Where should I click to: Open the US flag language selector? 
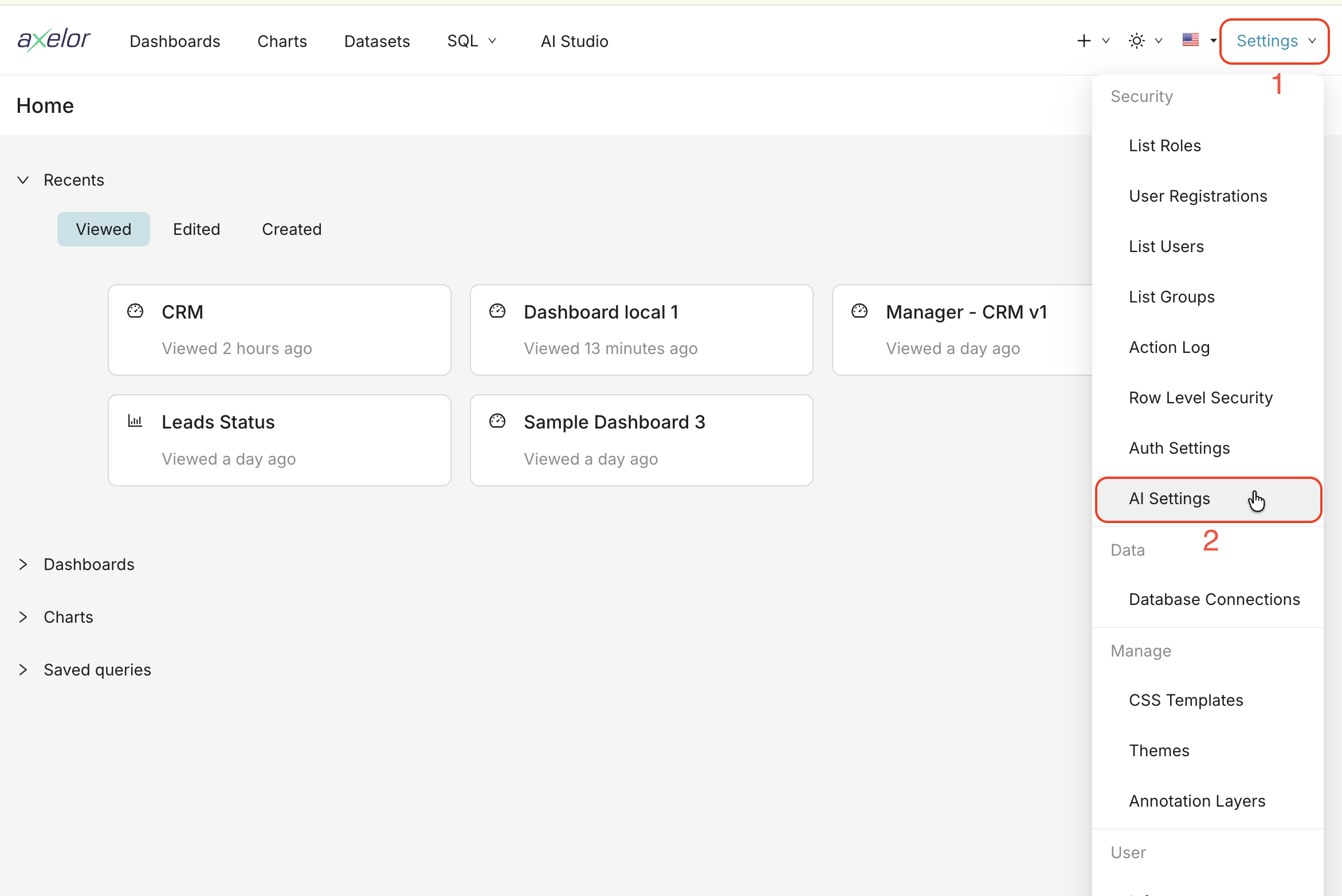(1191, 40)
